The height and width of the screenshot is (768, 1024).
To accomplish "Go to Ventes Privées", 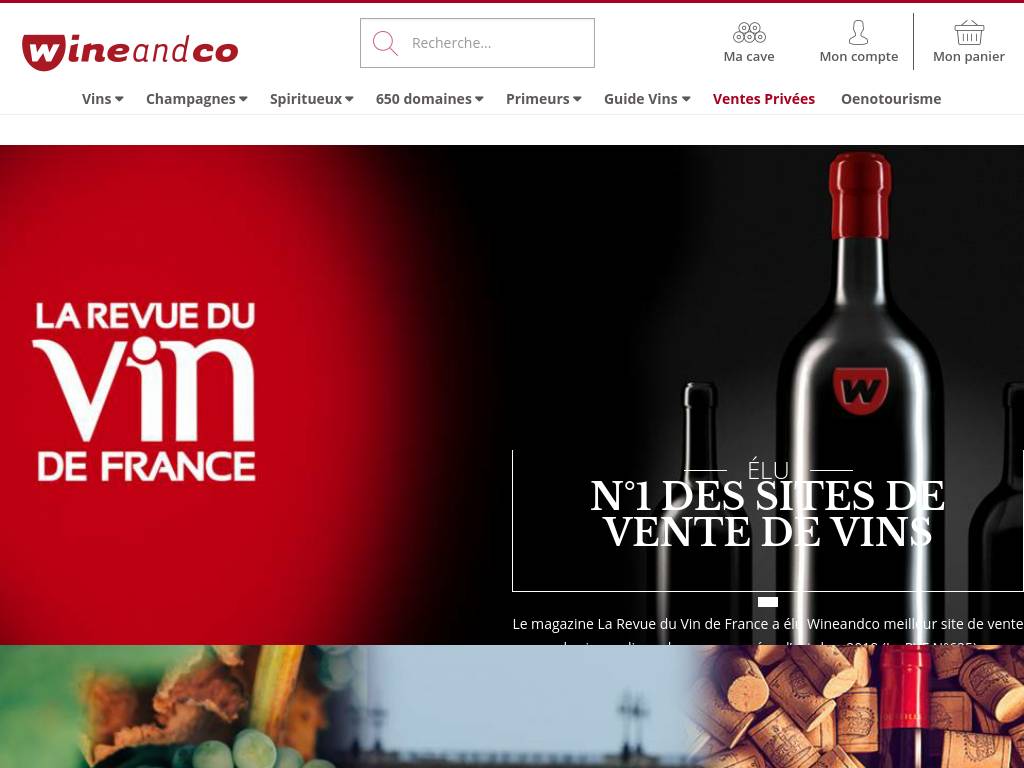I will pyautogui.click(x=763, y=99).
